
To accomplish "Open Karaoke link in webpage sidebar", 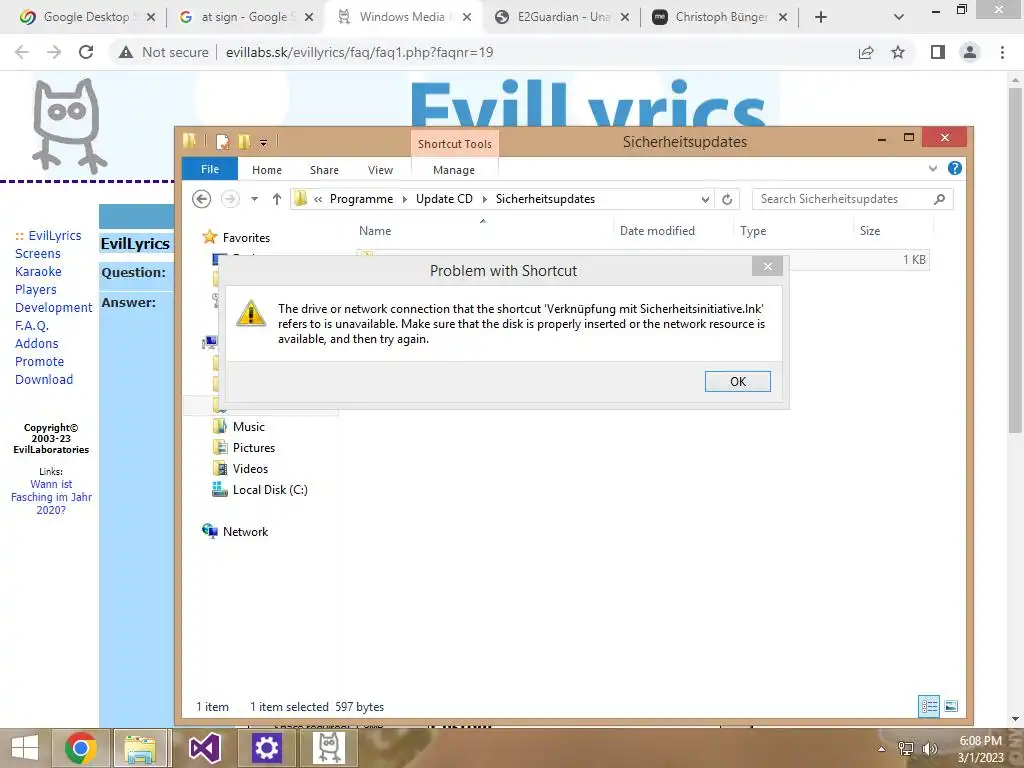I will point(38,272).
